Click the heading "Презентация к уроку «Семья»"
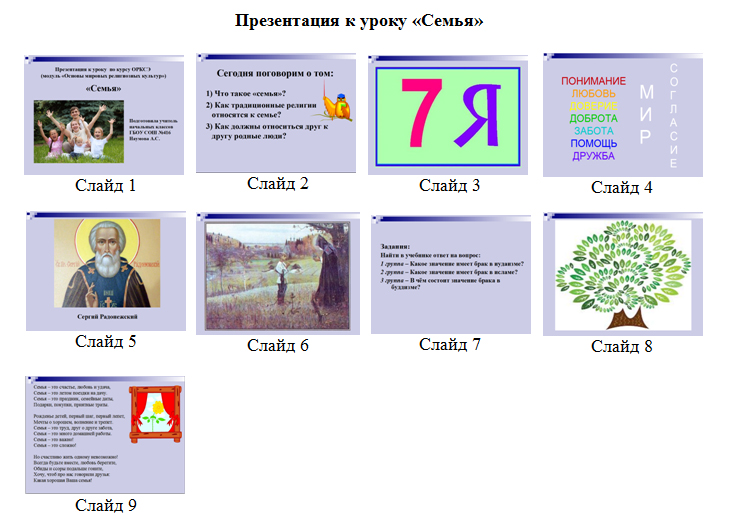 [359, 20]
